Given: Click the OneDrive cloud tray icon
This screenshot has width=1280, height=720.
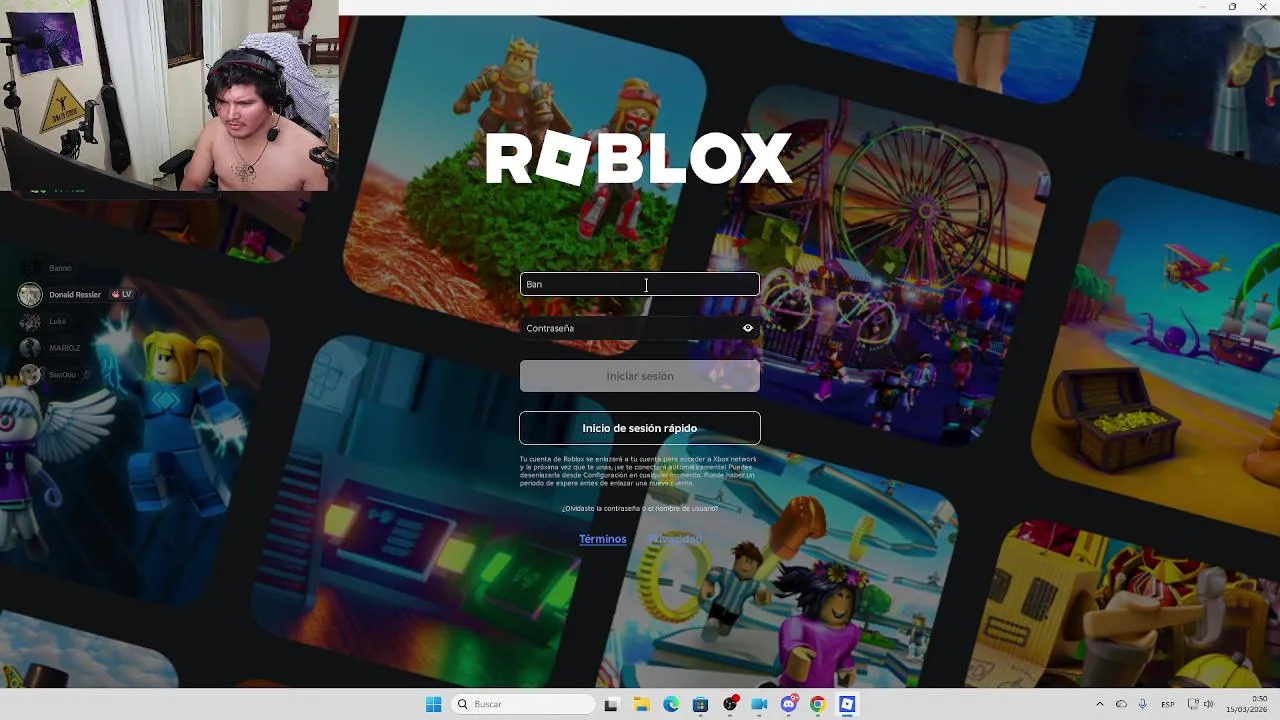Looking at the screenshot, I should pos(1121,704).
